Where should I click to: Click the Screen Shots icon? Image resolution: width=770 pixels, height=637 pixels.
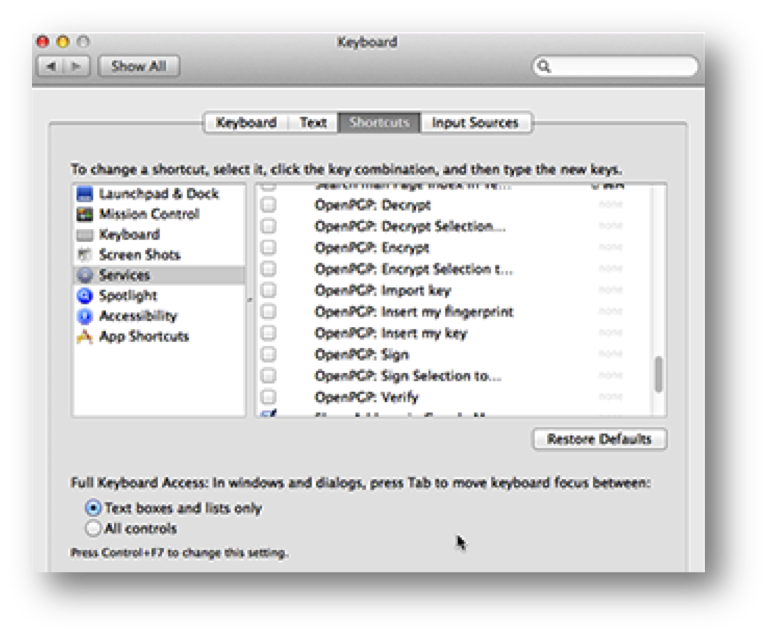click(x=84, y=254)
